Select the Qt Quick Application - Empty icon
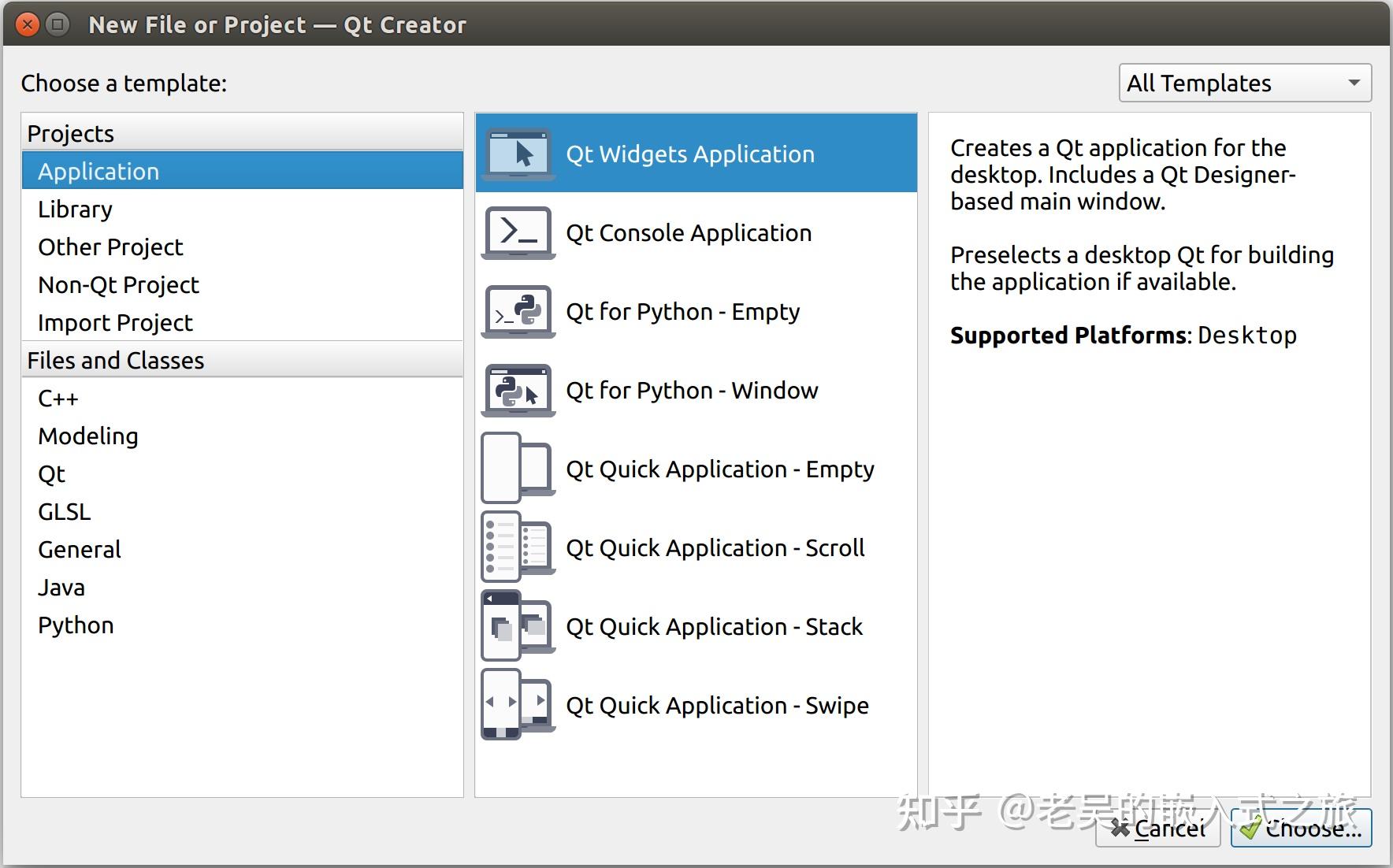The image size is (1393, 868). (518, 468)
